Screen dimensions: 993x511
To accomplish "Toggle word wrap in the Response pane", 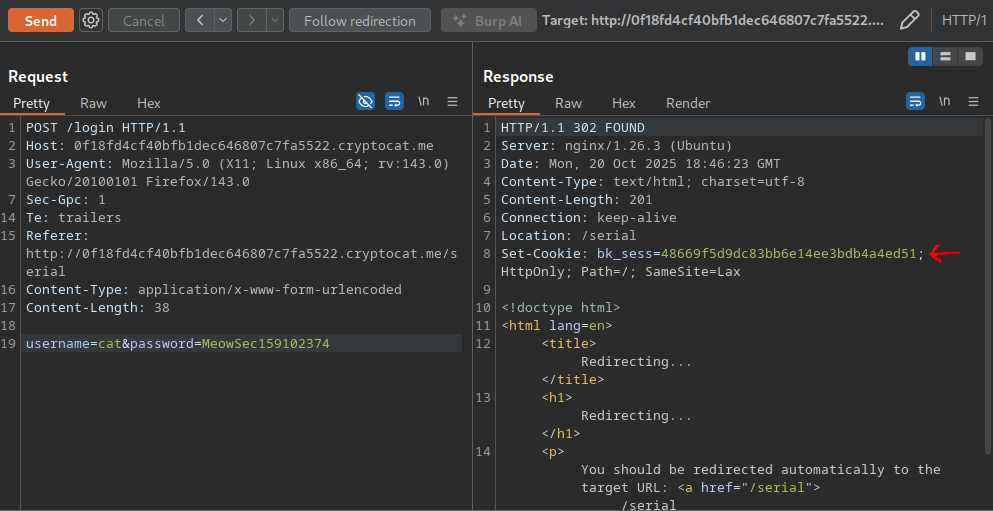I will pyautogui.click(x=915, y=101).
